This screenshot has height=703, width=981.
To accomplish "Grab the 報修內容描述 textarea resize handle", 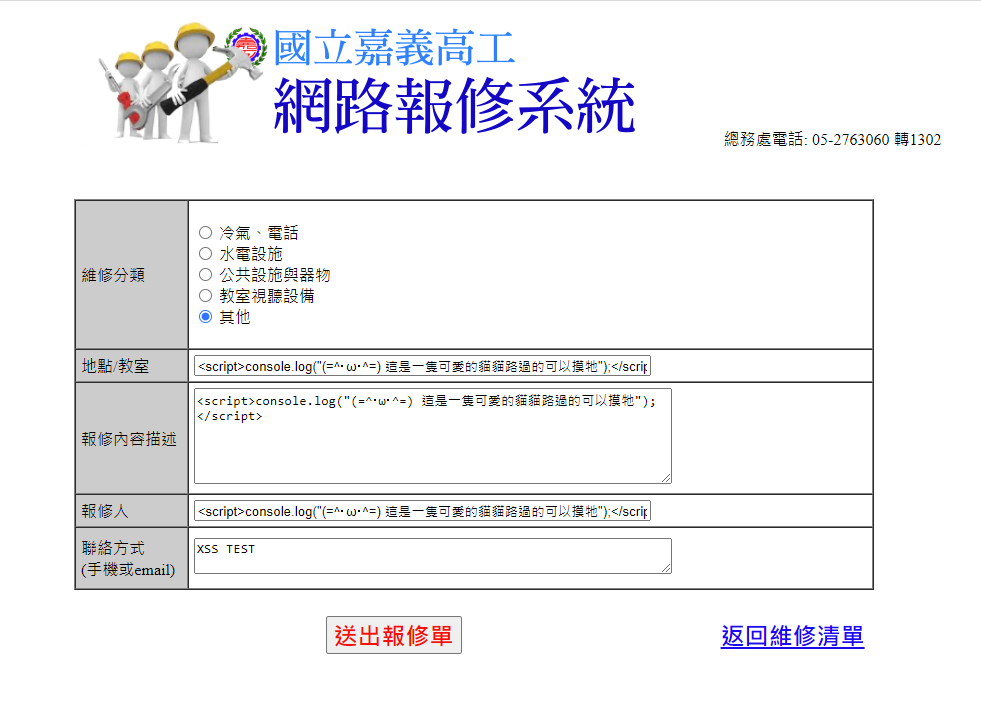I will point(666,478).
